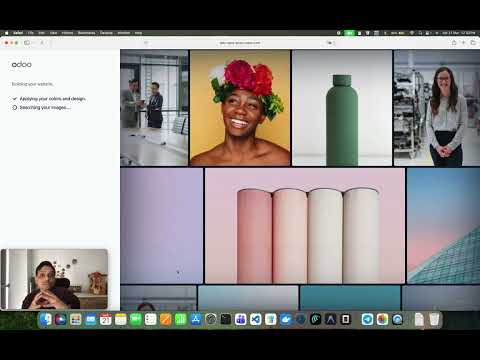This screenshot has height=360, width=480.
Task: Open Reminders from the dock
Action: (151, 320)
